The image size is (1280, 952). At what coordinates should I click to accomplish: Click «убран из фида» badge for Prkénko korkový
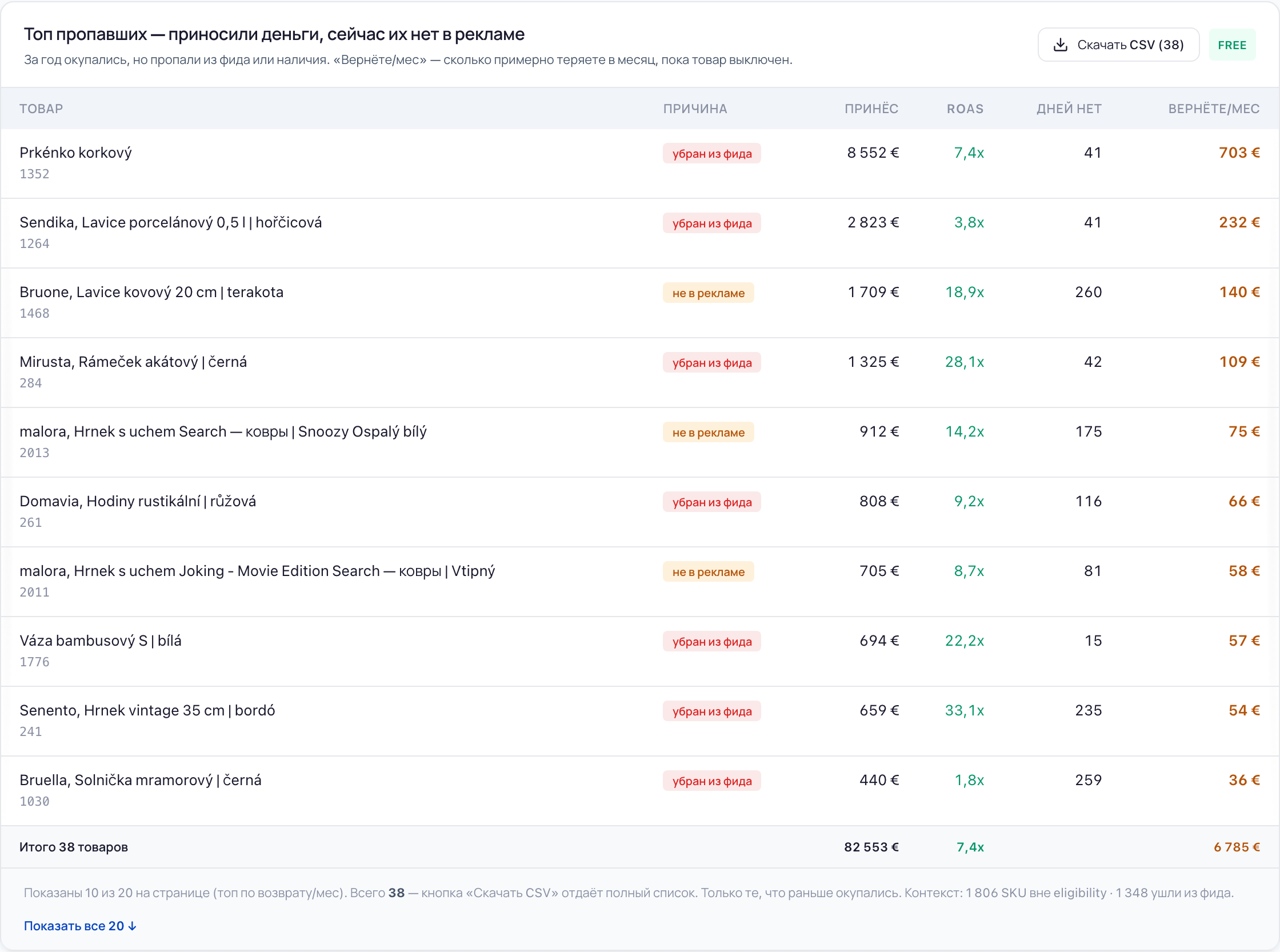[x=712, y=153]
